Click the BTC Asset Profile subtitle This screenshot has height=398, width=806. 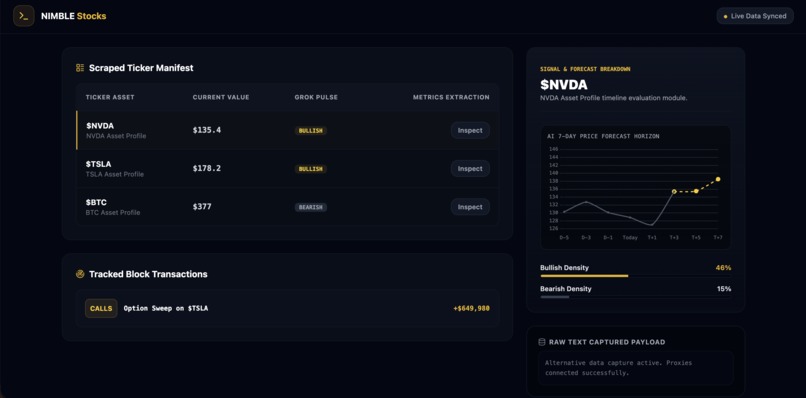[113, 212]
